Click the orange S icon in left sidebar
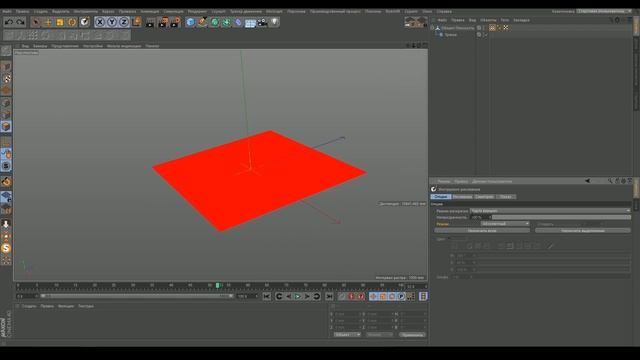Screen dimensions: 640x360 click(6, 248)
